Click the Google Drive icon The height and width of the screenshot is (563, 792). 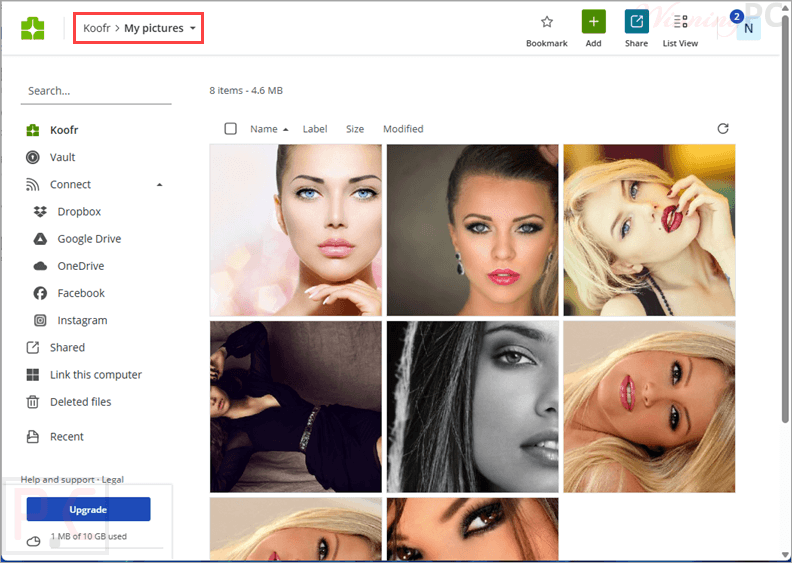[x=40, y=239]
